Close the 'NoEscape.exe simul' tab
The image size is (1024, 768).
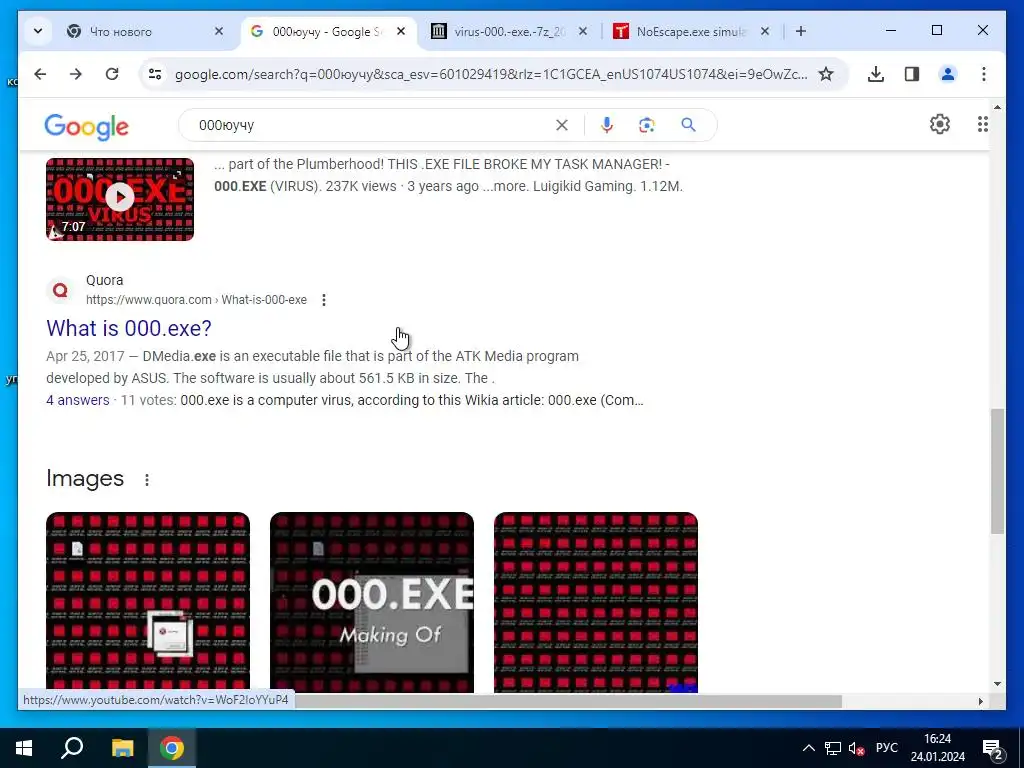tap(765, 31)
